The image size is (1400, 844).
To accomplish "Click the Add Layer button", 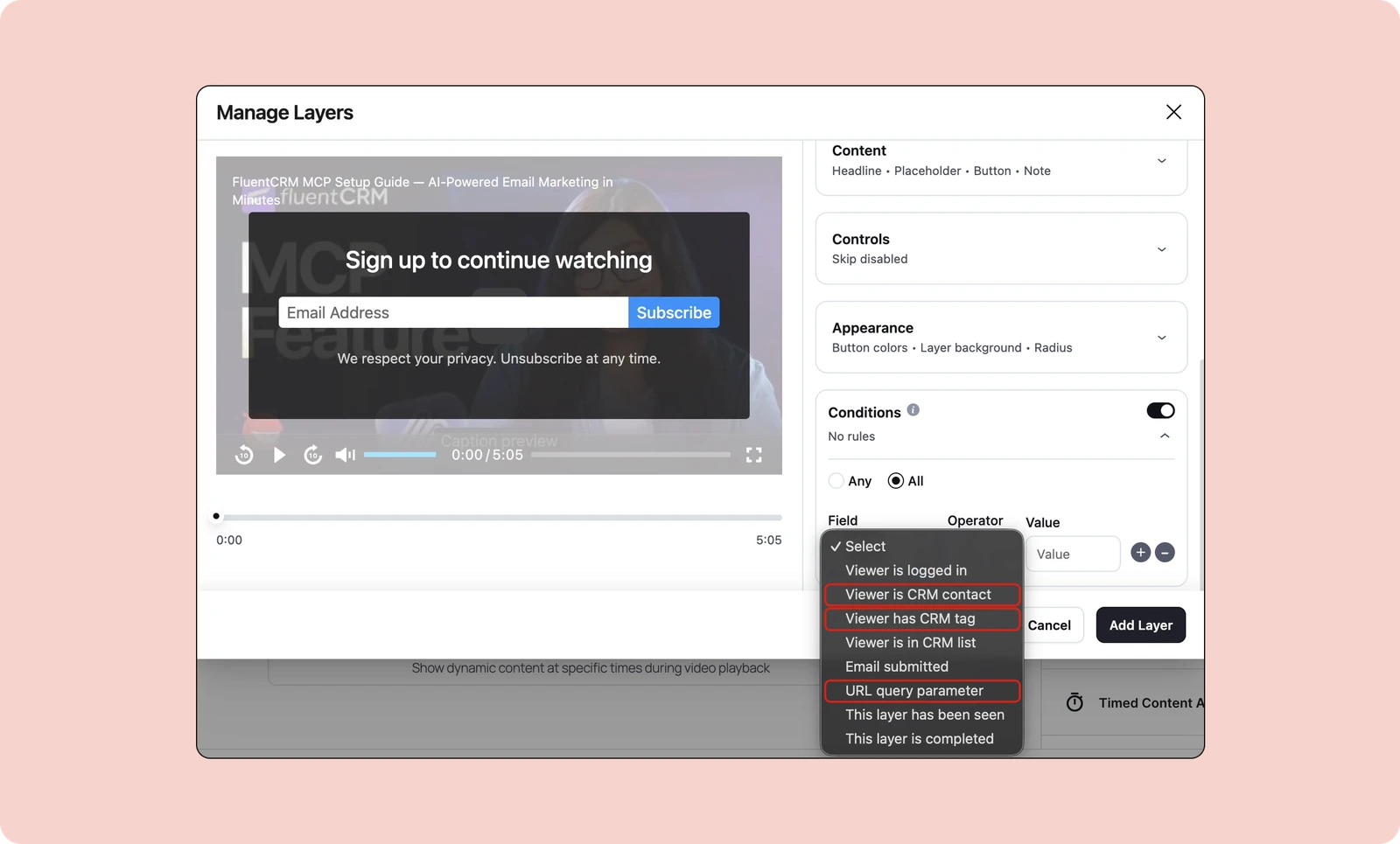I will pos(1141,625).
